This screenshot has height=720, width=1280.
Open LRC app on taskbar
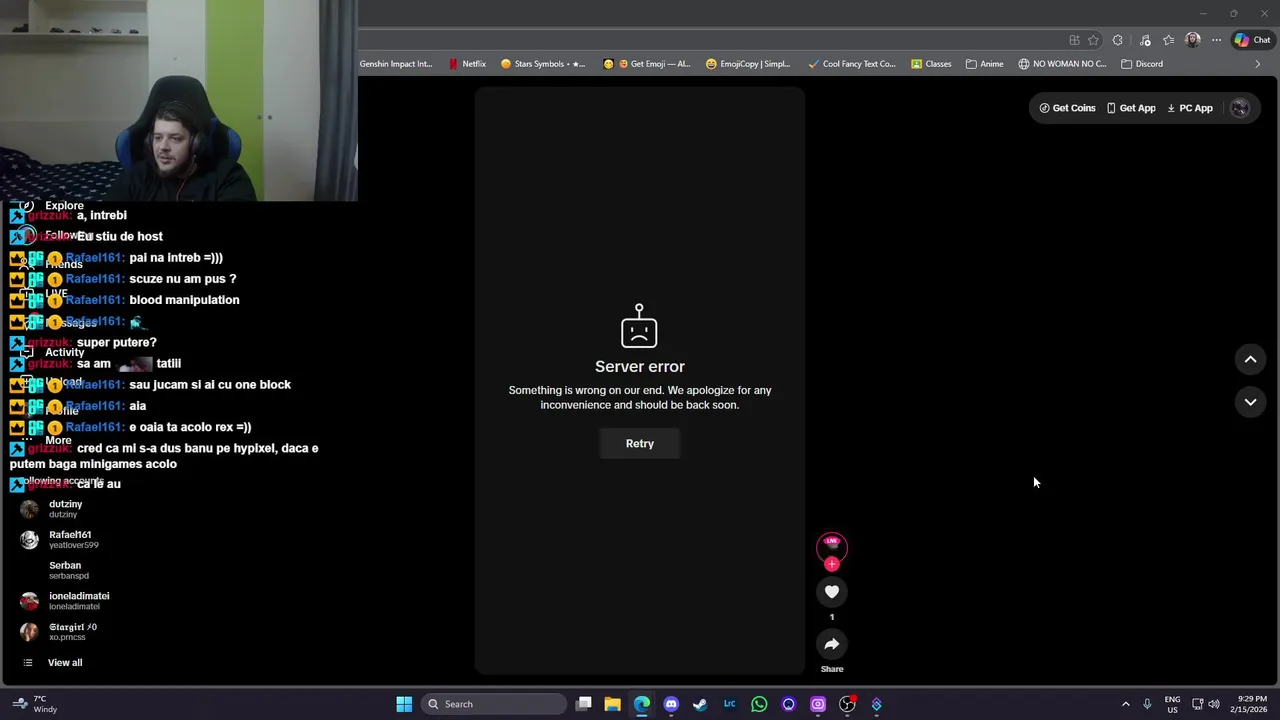(x=729, y=704)
